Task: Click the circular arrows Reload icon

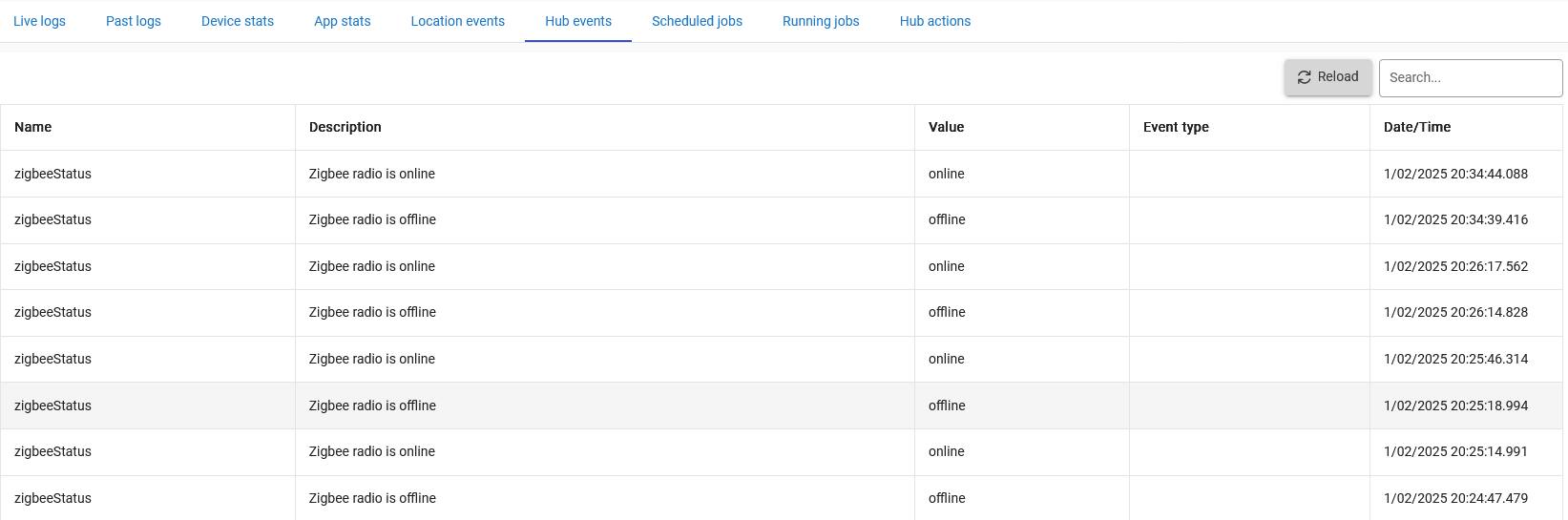Action: click(x=1305, y=77)
